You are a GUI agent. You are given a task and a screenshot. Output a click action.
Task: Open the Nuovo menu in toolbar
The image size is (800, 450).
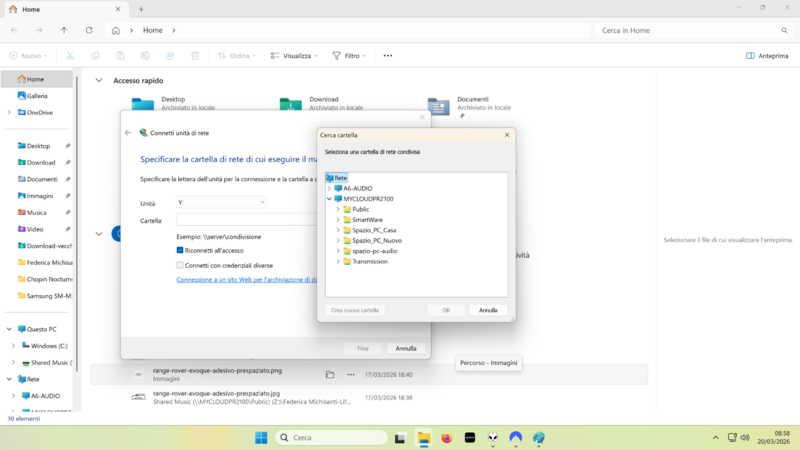tap(29, 56)
